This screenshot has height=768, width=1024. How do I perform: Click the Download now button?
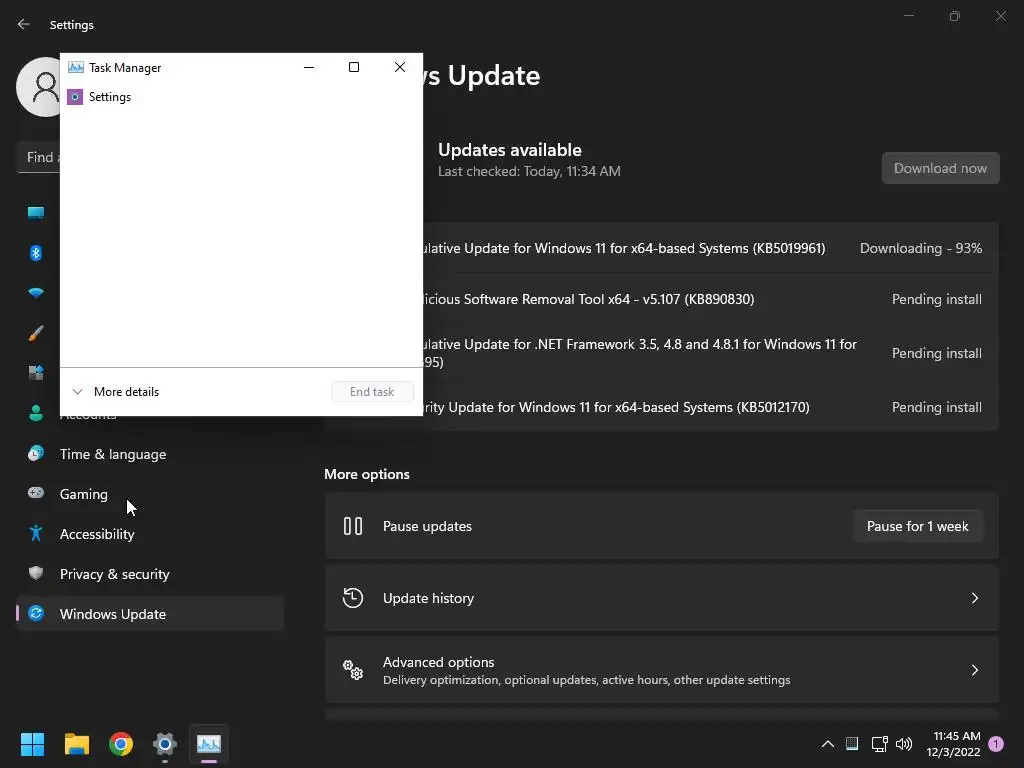[940, 168]
